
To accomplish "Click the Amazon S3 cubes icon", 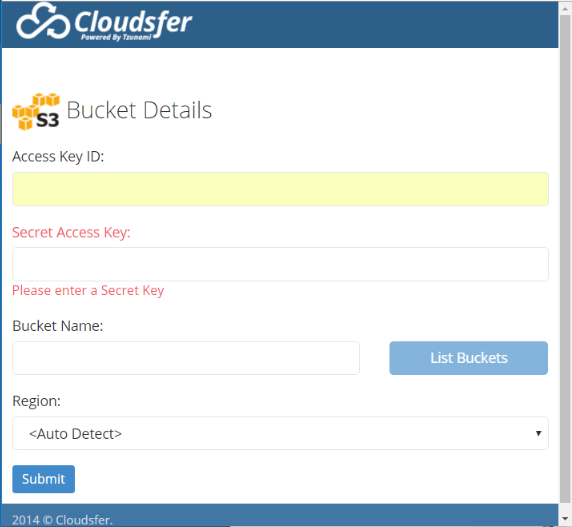I will coord(36,111).
